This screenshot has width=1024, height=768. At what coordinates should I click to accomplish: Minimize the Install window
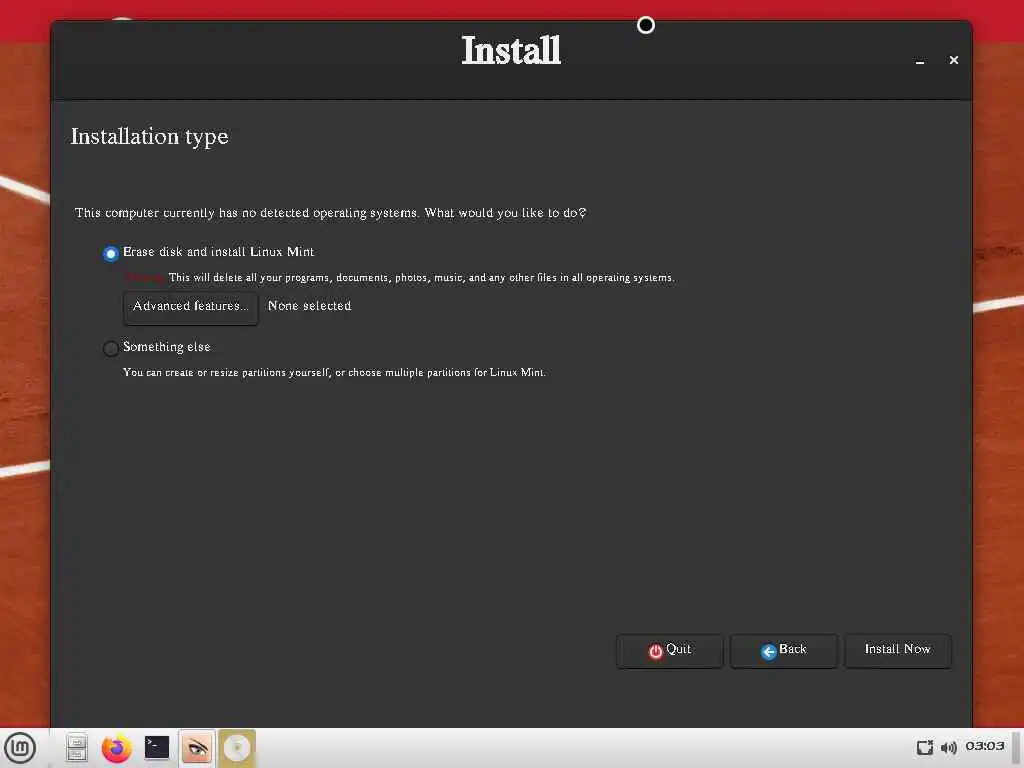point(920,61)
